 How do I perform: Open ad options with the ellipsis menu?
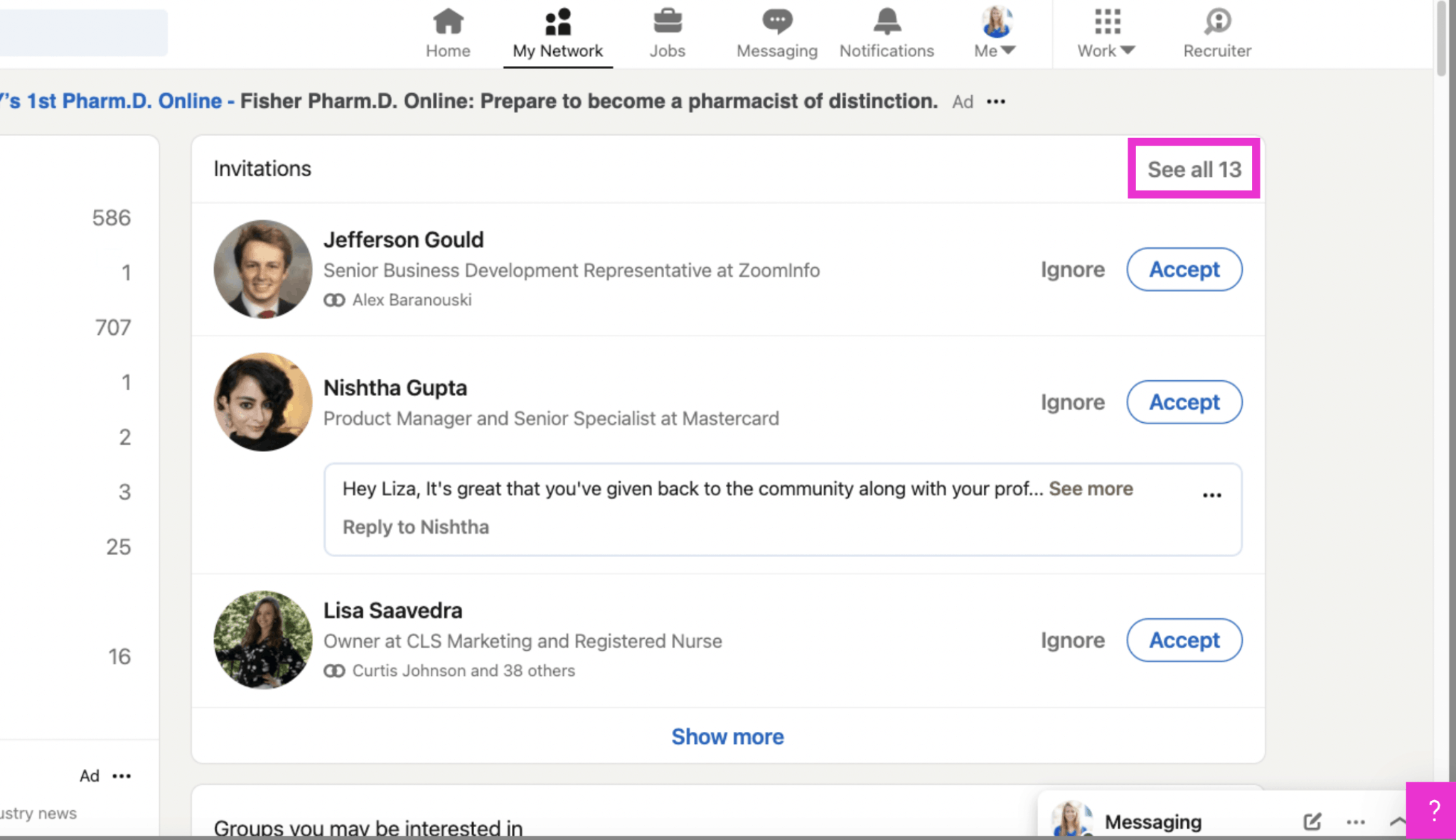tap(995, 101)
